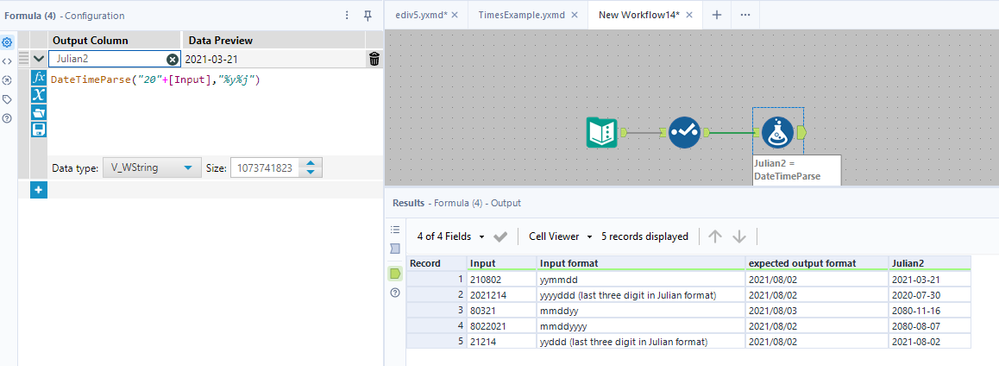Screen dimensions: 999x366
Task: Open the gear Configuration side tab
Action: (x=7, y=43)
